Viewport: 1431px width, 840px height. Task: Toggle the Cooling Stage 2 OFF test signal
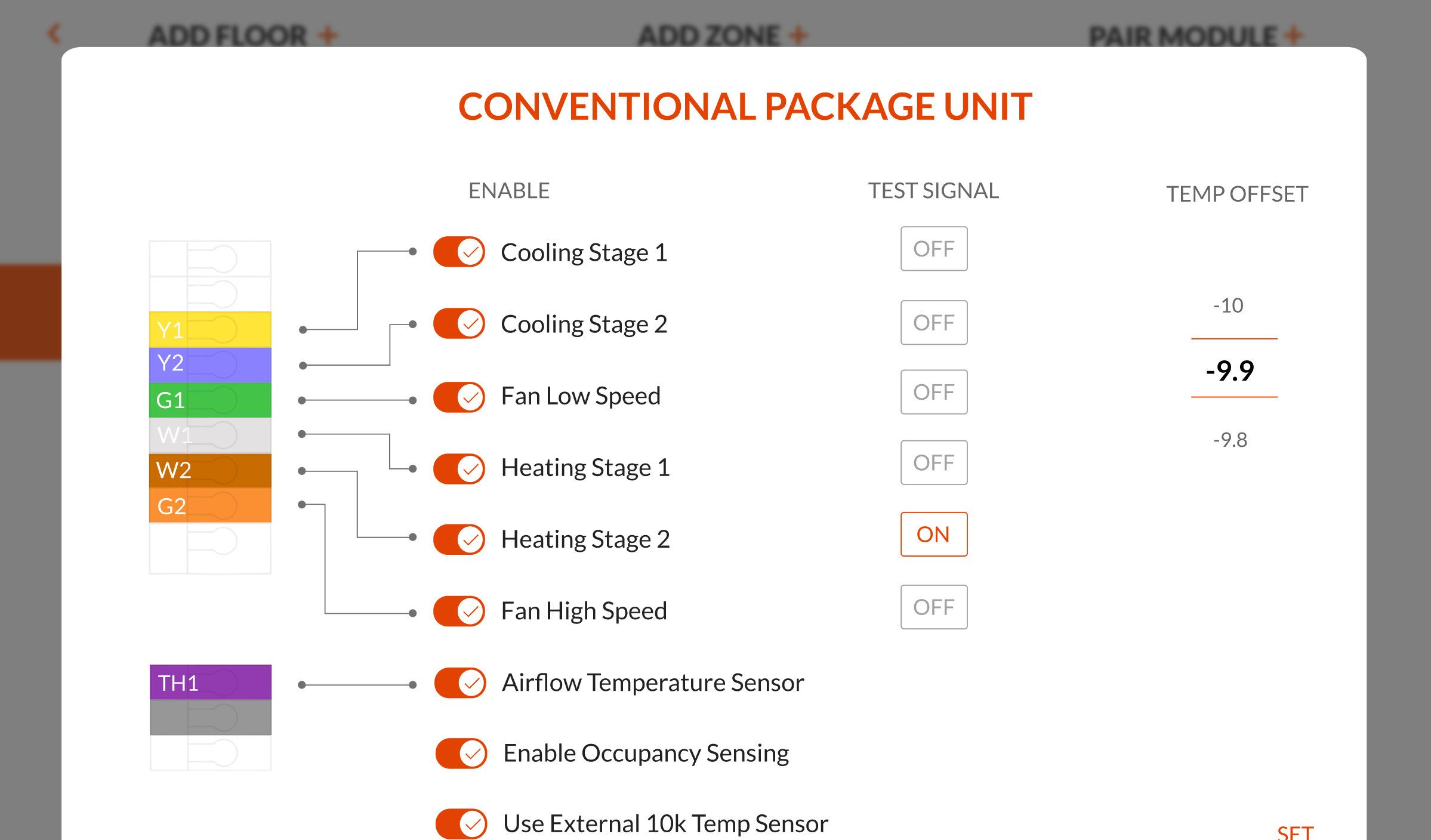coord(933,322)
